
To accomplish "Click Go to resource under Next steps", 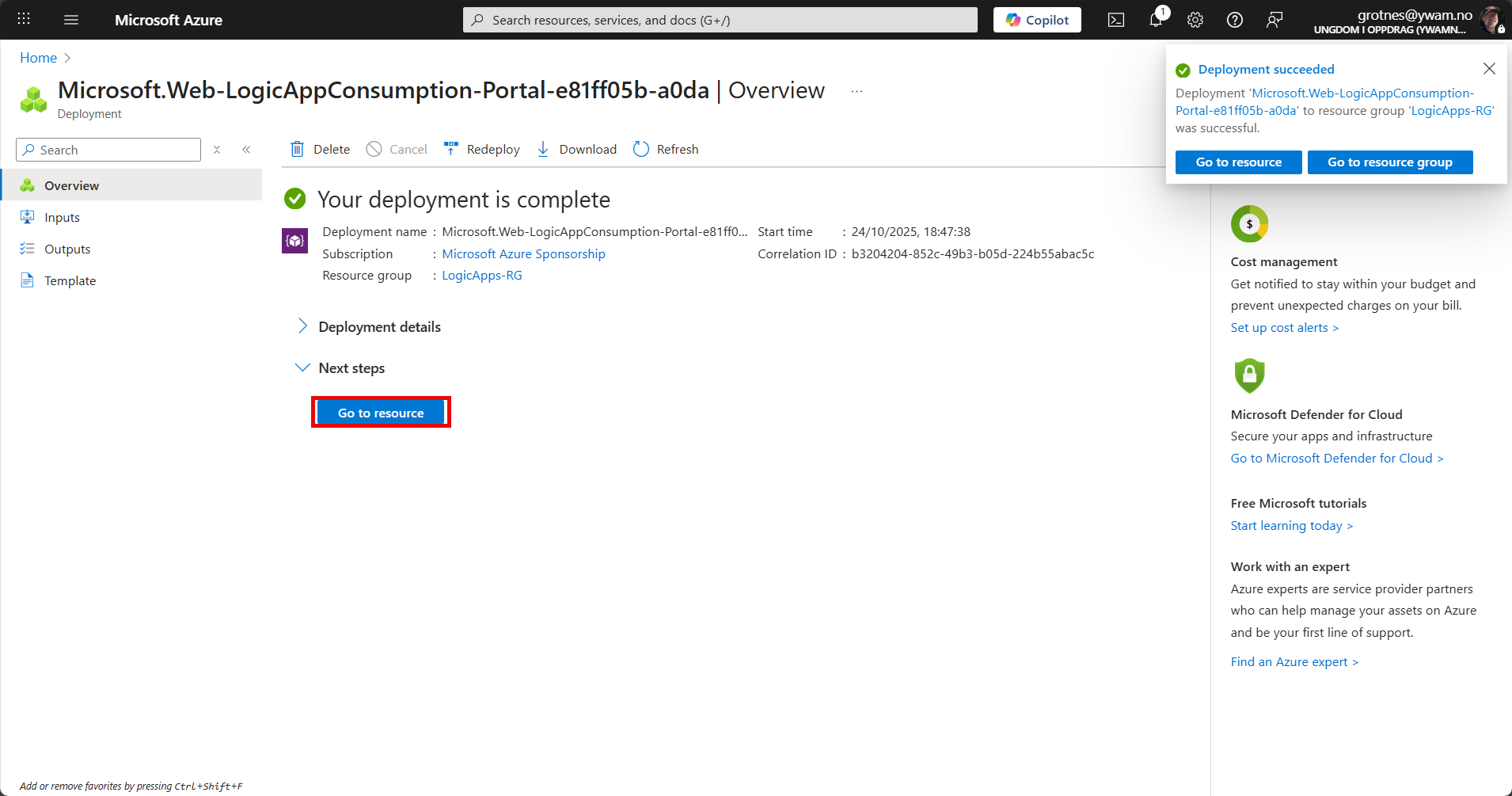I will click(381, 413).
